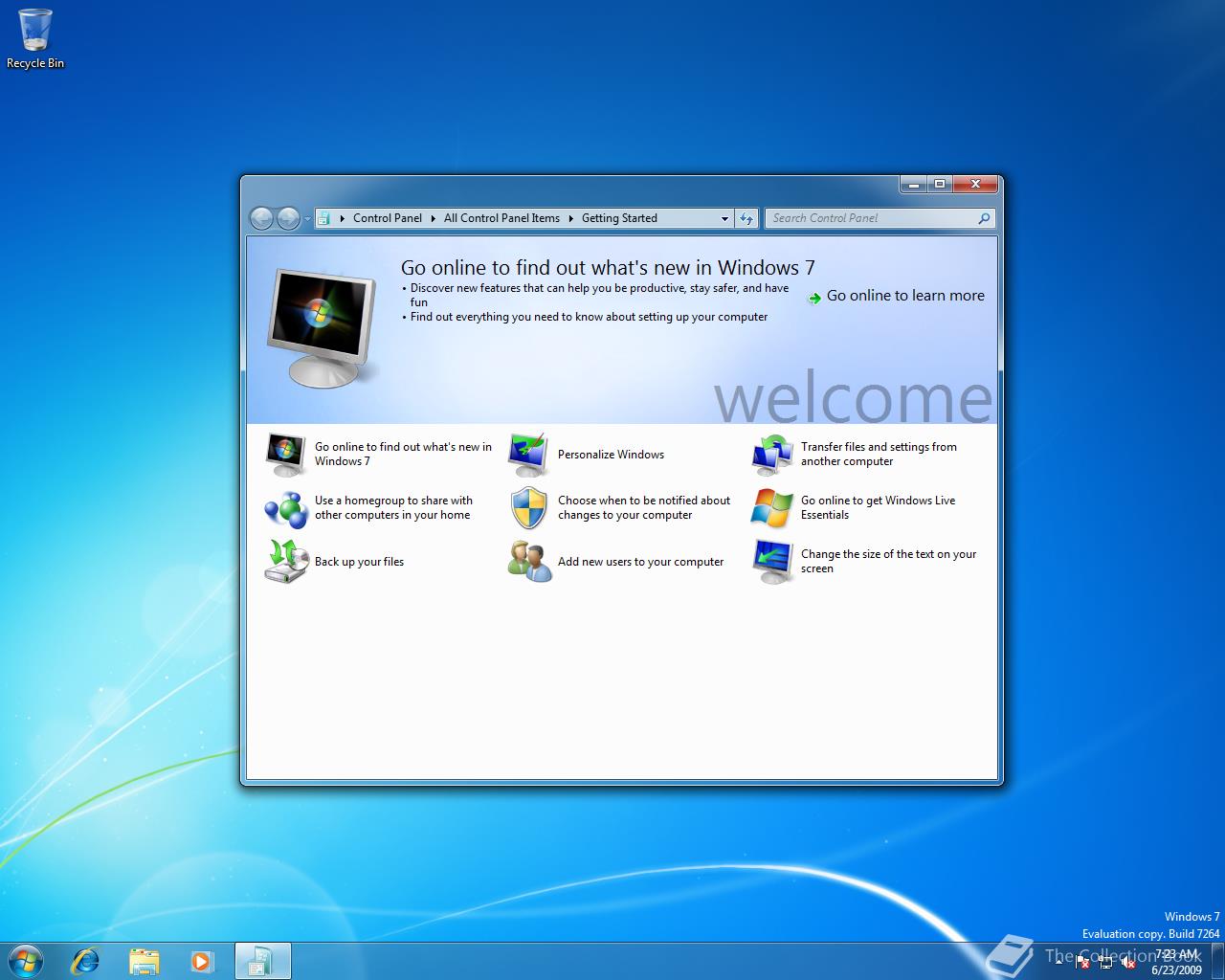Click the what's new in Windows 7 icon

[285, 455]
